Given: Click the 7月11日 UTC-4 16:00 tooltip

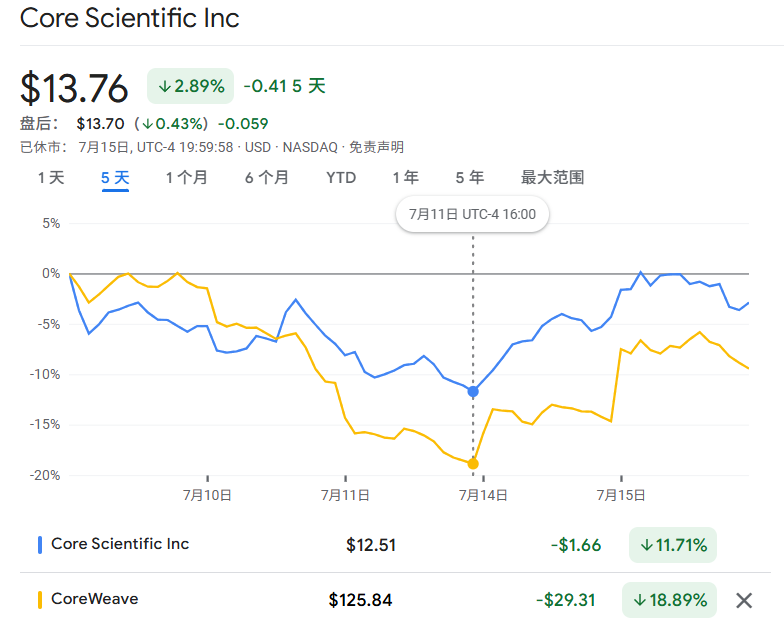Looking at the screenshot, I should tap(472, 214).
